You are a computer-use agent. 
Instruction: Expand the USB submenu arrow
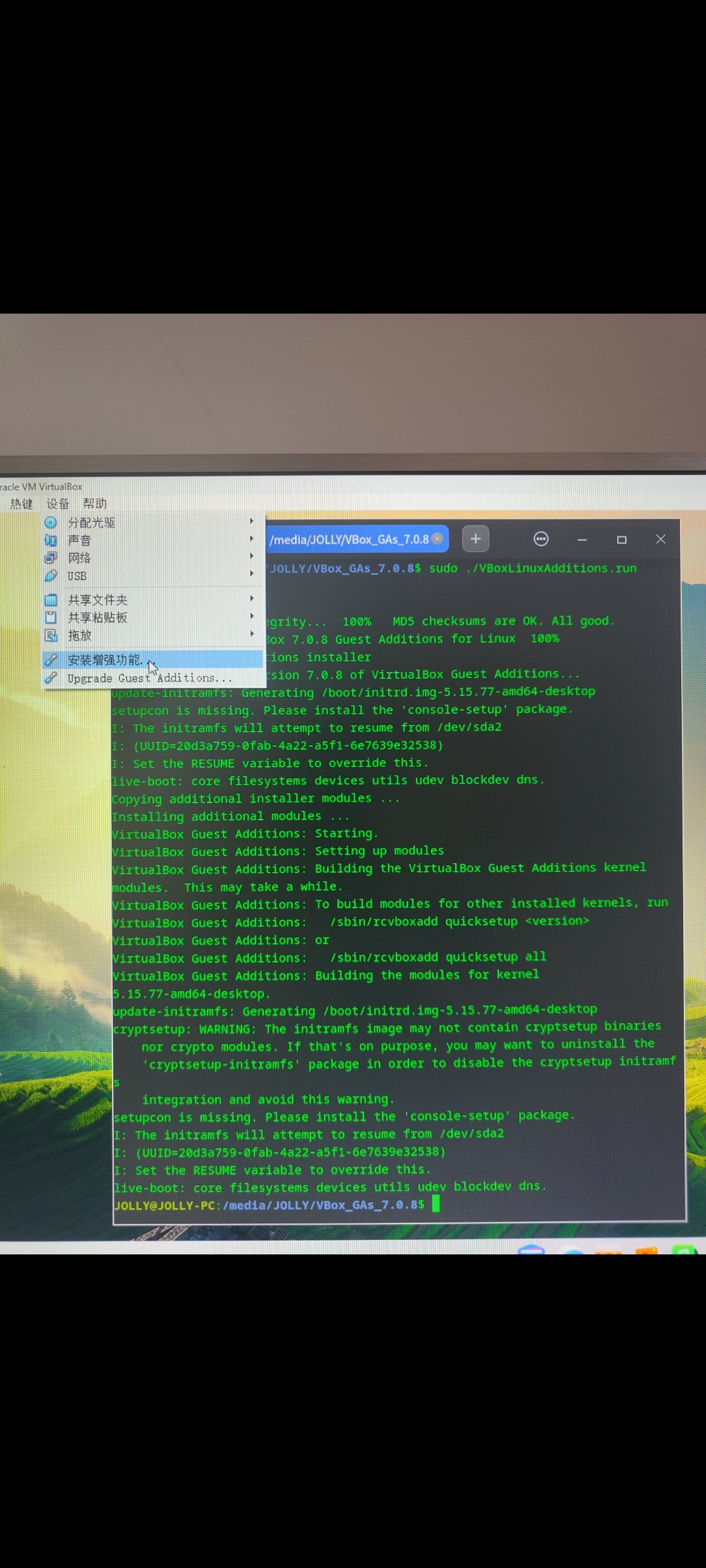tap(252, 574)
